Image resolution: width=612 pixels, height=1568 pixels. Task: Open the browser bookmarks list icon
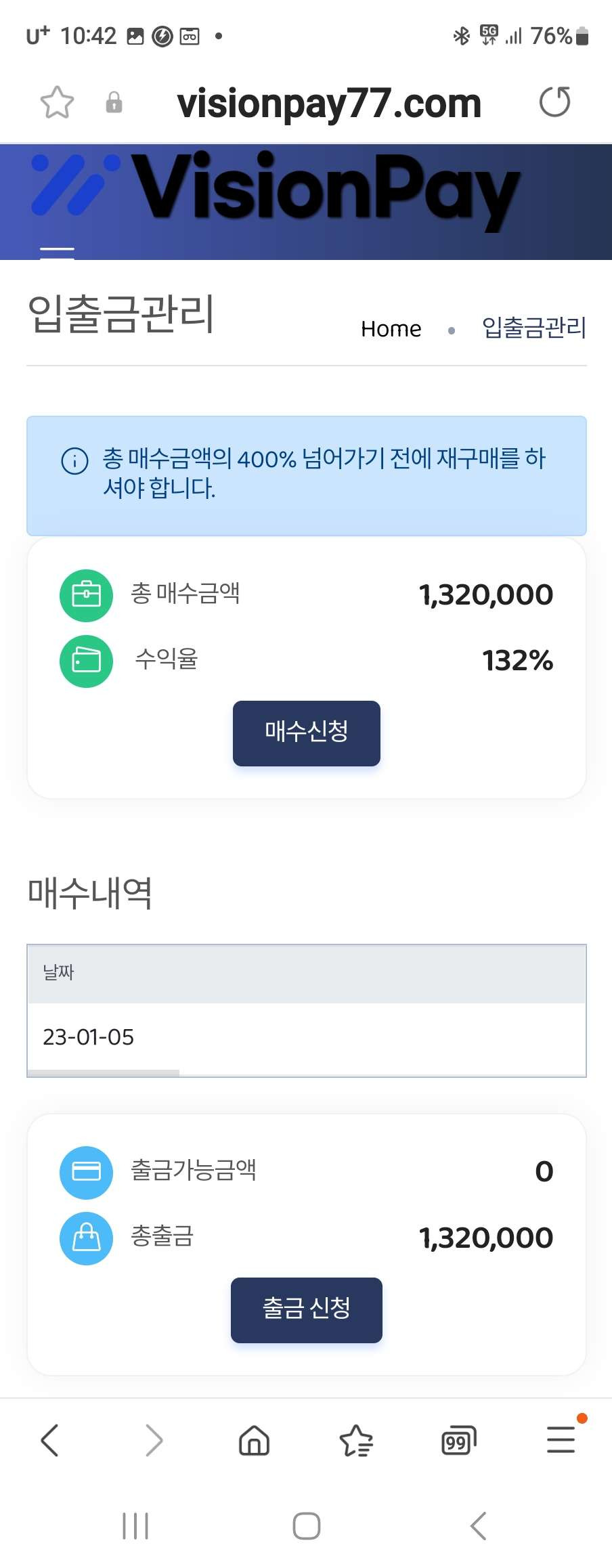click(x=356, y=1441)
